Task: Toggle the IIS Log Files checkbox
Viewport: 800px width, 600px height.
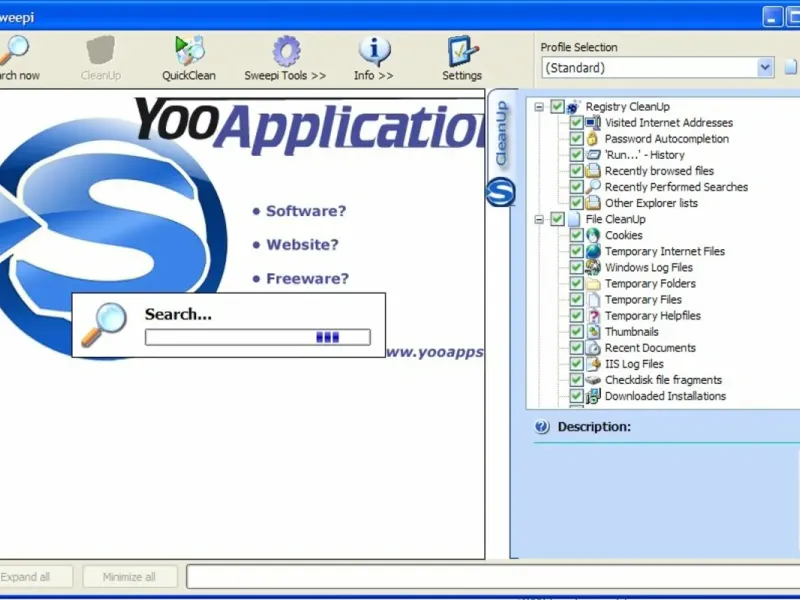Action: 577,364
